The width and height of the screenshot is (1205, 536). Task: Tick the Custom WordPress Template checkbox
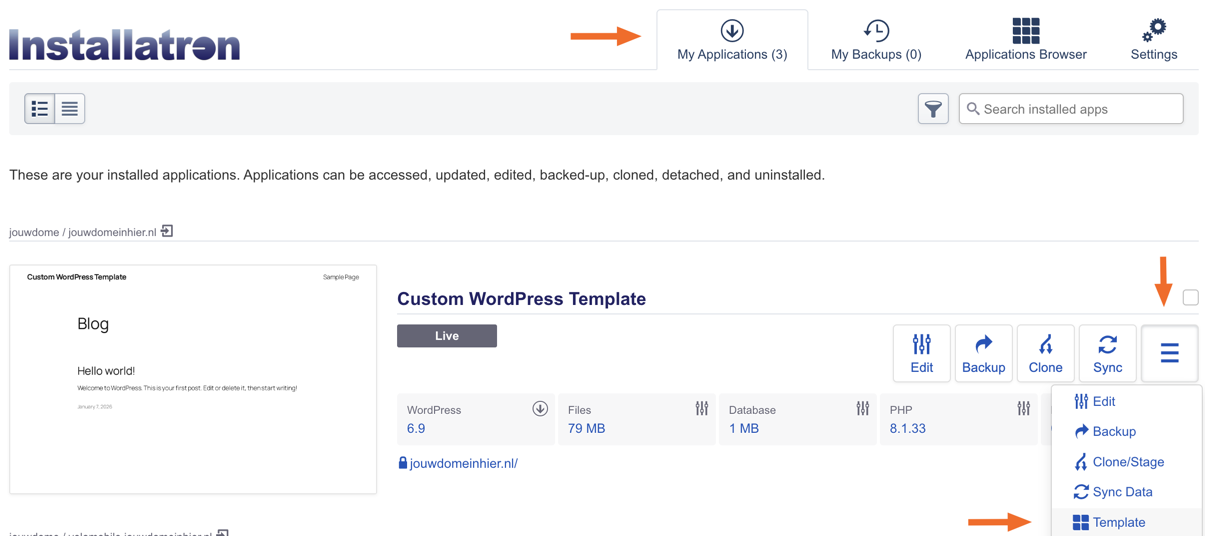pyautogui.click(x=1190, y=297)
